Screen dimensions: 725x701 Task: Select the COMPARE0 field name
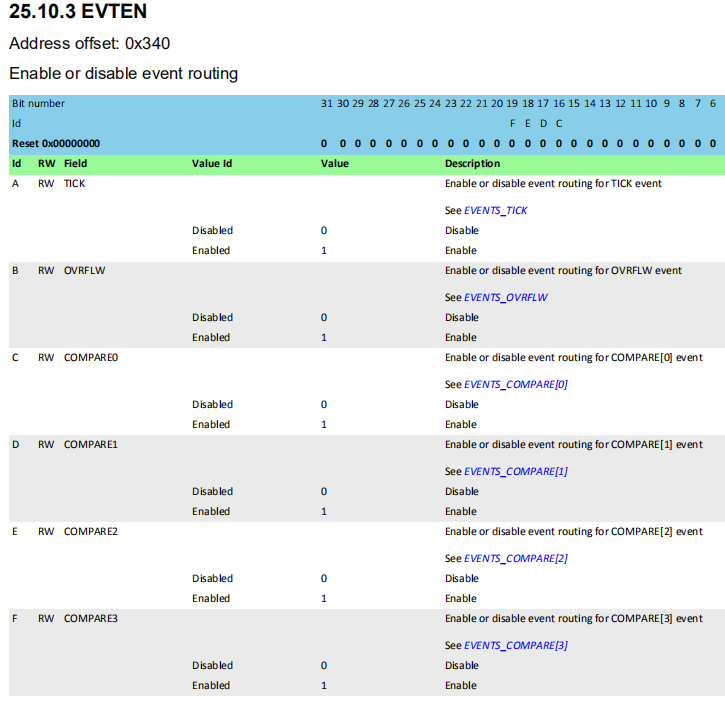[x=91, y=357]
